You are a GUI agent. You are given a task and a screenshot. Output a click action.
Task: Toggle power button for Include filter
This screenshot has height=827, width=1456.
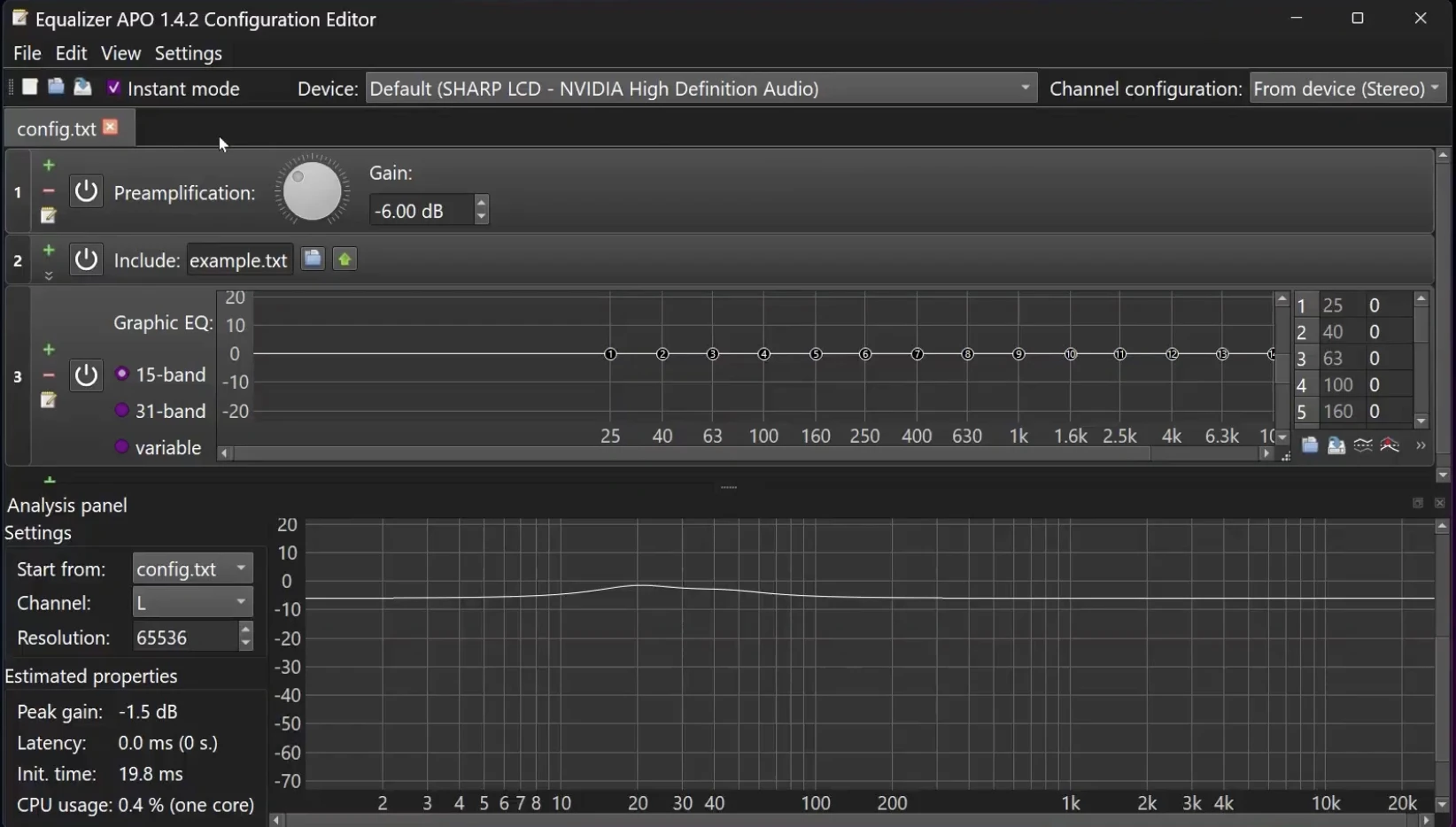86,259
